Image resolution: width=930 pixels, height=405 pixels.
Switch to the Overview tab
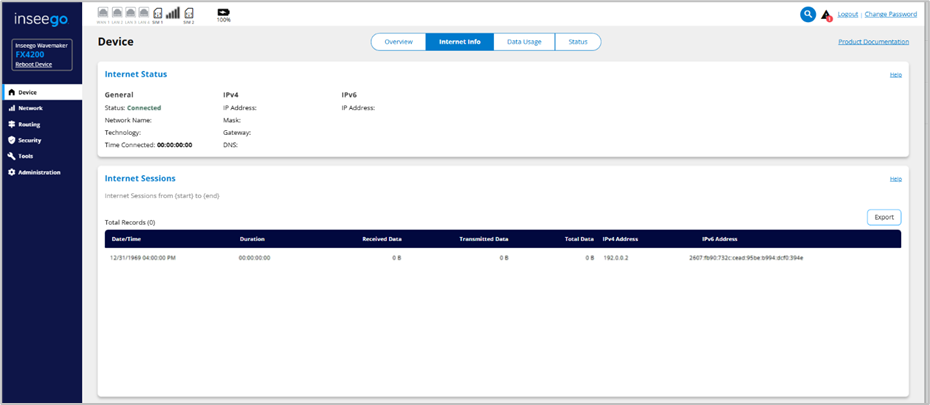click(398, 42)
